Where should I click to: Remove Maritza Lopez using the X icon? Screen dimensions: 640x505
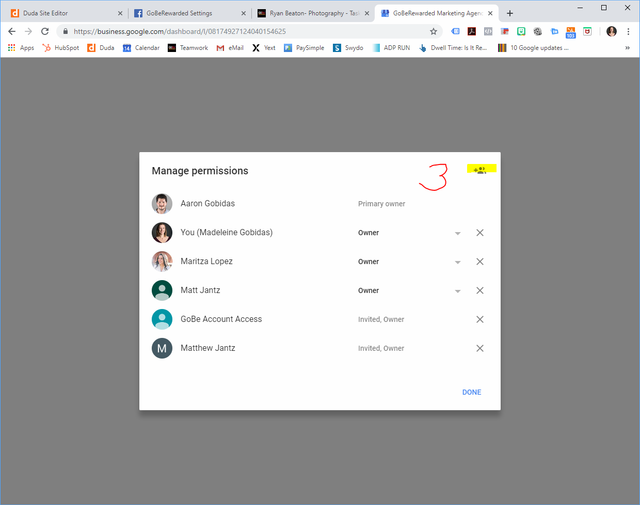pyautogui.click(x=480, y=262)
